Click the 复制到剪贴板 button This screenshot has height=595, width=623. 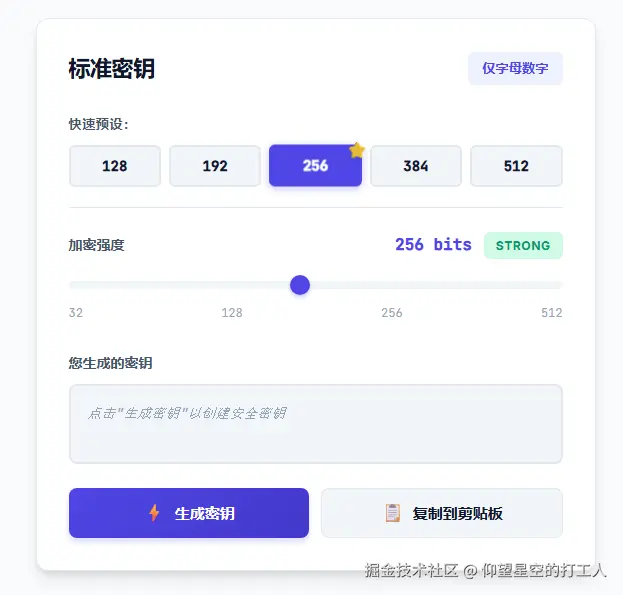442,513
